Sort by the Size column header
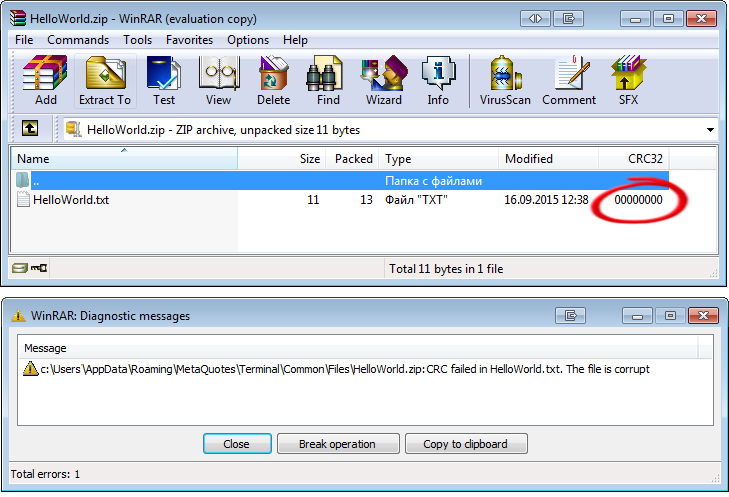 coord(282,159)
